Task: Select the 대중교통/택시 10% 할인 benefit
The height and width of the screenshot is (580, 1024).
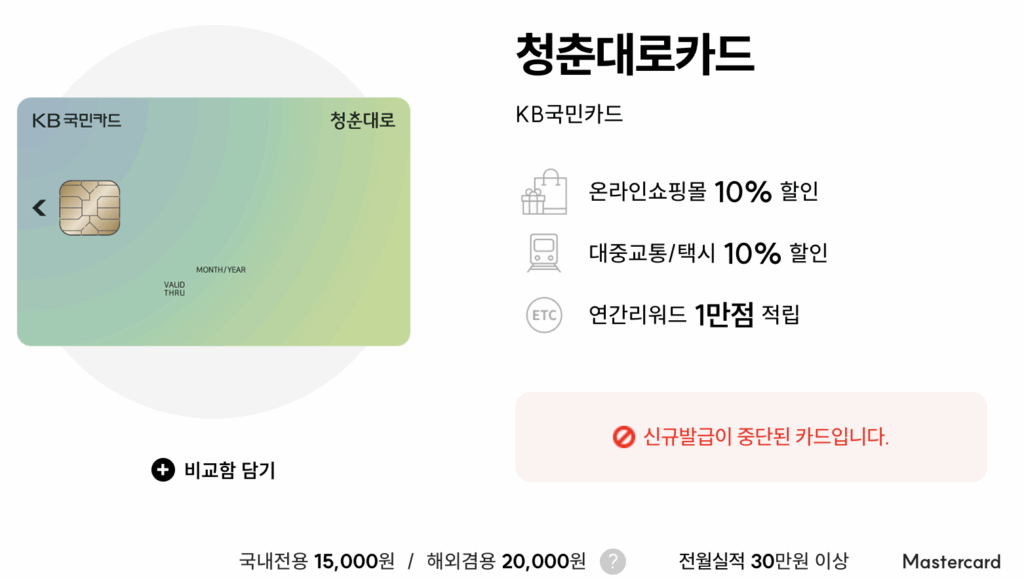Action: [x=708, y=253]
